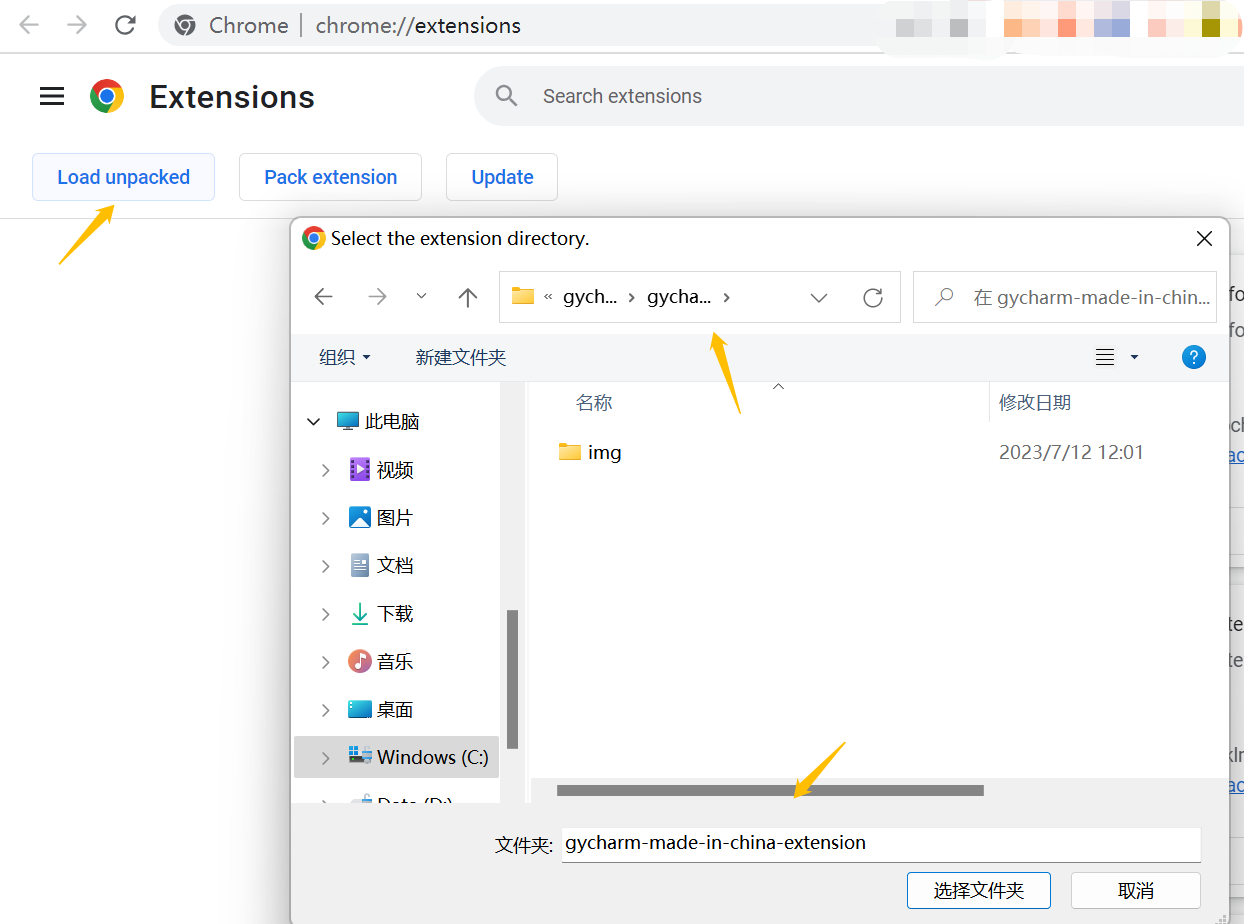Click the 2023/7/12 12:01 date cell
Viewport: 1244px width, 924px height.
[x=1071, y=452]
